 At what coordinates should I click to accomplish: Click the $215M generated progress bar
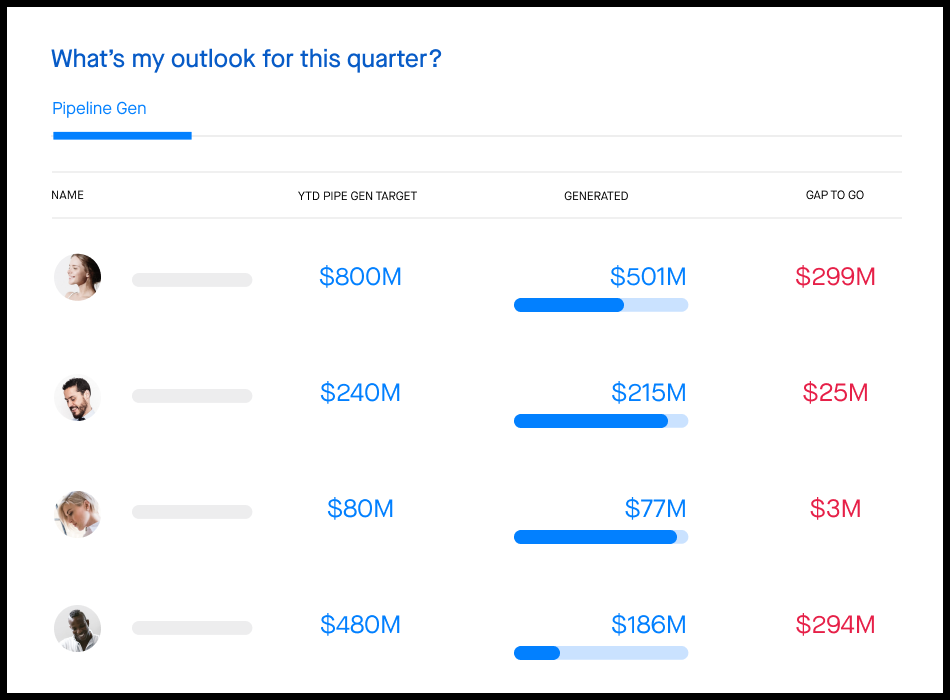(600, 421)
